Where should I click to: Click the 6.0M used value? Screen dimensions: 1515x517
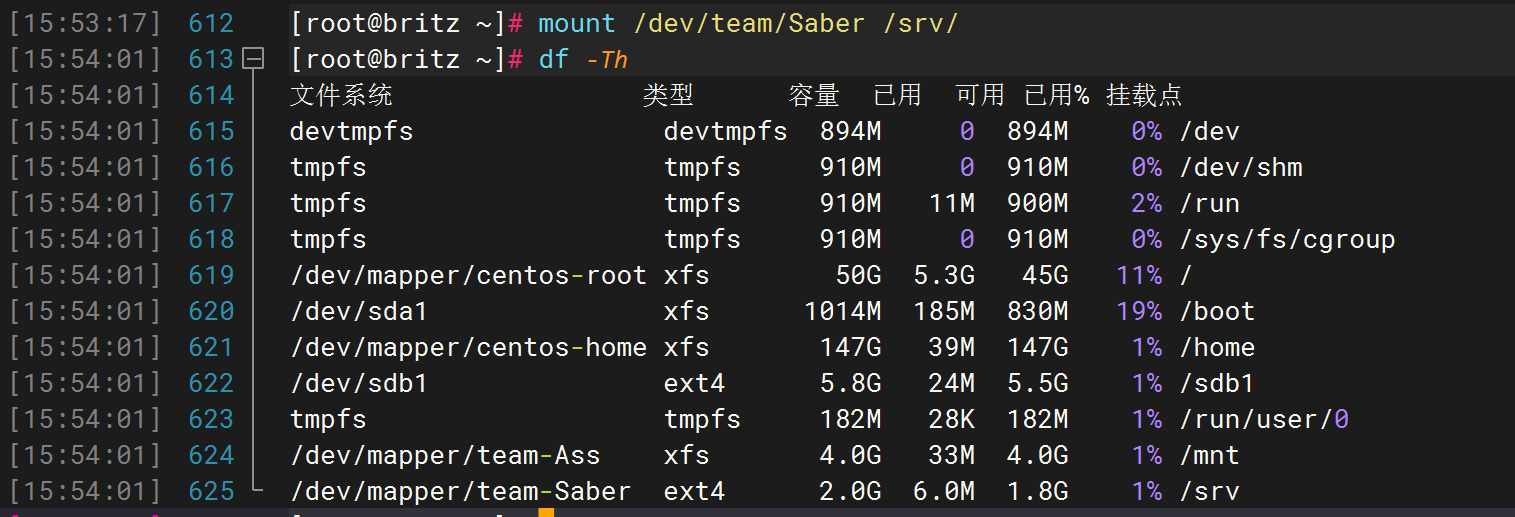tap(944, 491)
